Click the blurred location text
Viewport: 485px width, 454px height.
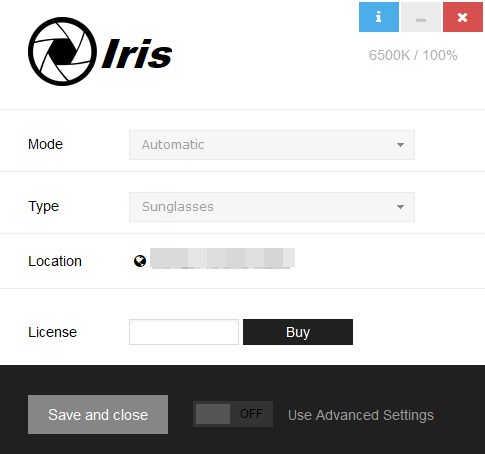[x=222, y=258]
